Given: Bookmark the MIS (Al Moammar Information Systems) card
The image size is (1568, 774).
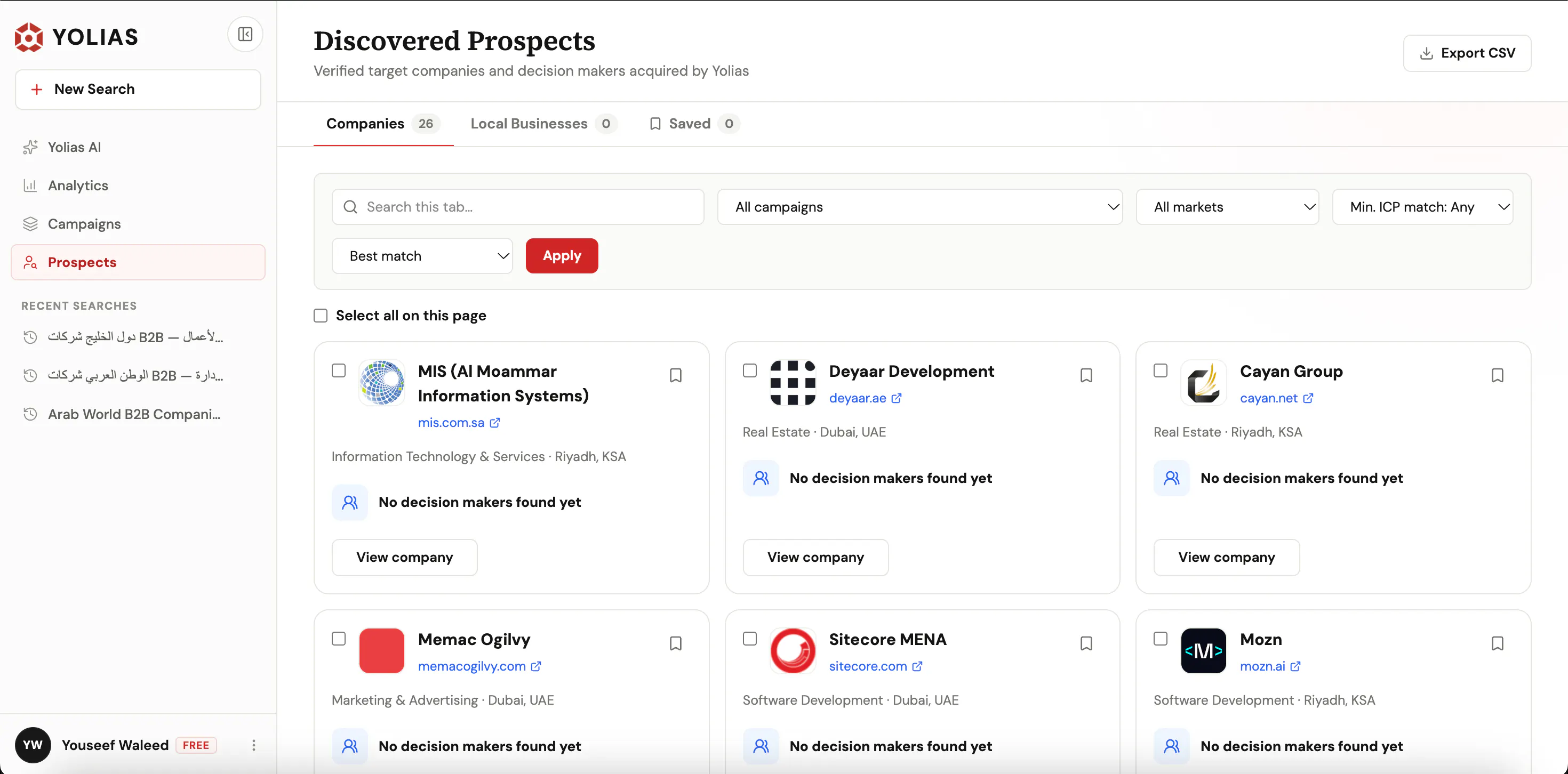Looking at the screenshot, I should click(x=675, y=375).
